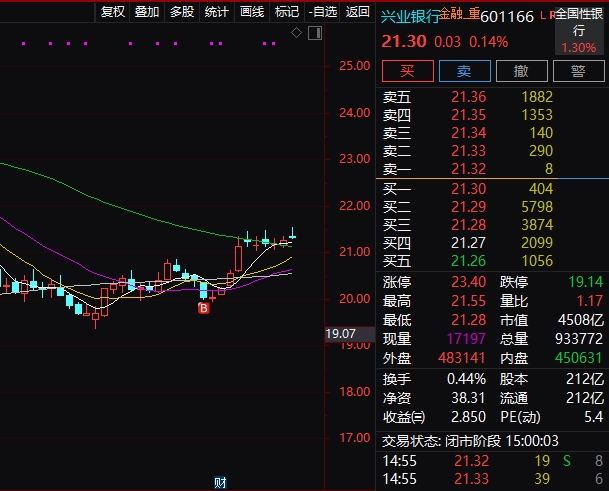Image resolution: width=609 pixels, height=491 pixels.
Task: Click the 买二 volume 5798
Action: pyautogui.click(x=537, y=207)
